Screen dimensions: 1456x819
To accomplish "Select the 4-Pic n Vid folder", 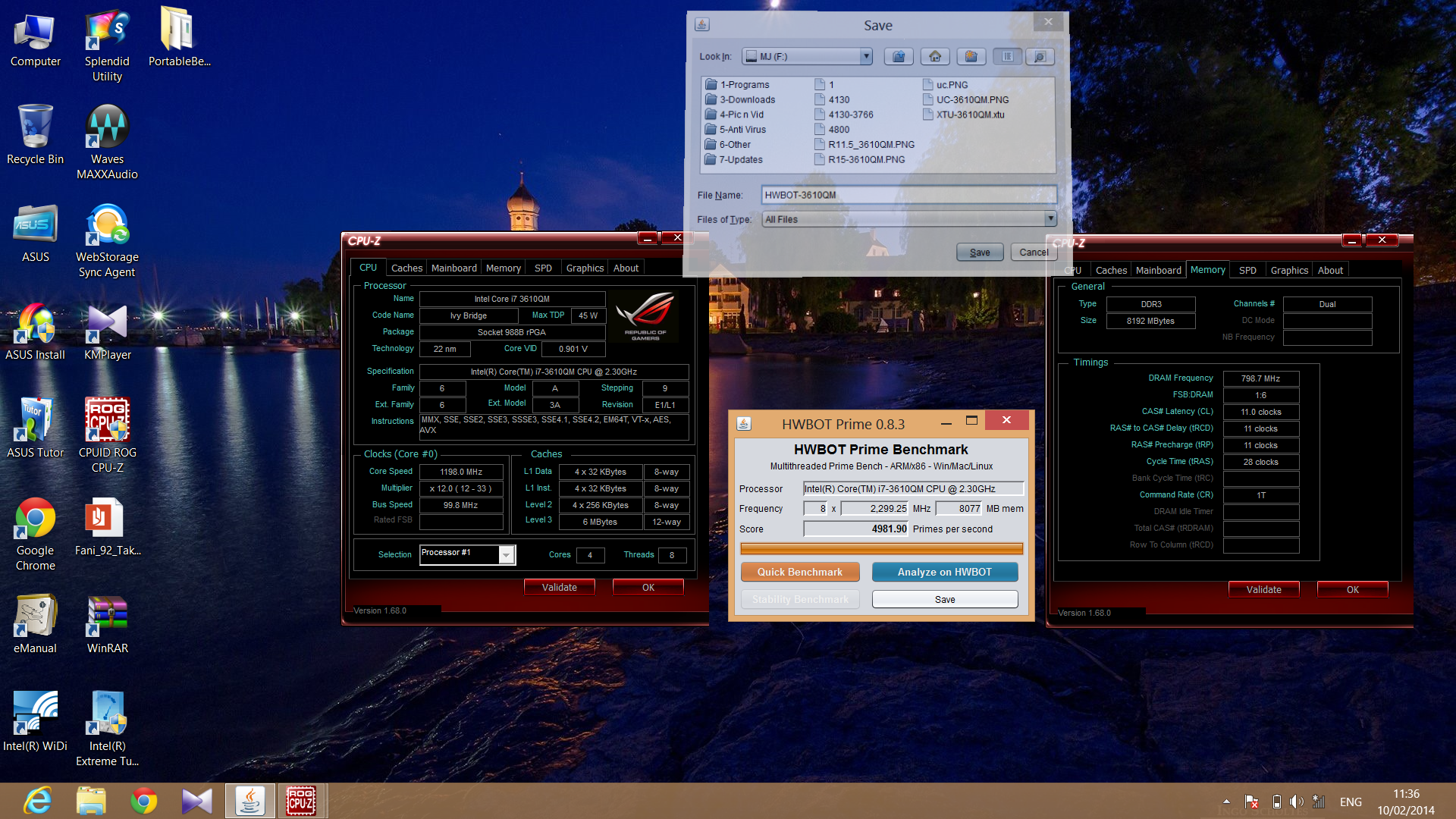I will [734, 115].
